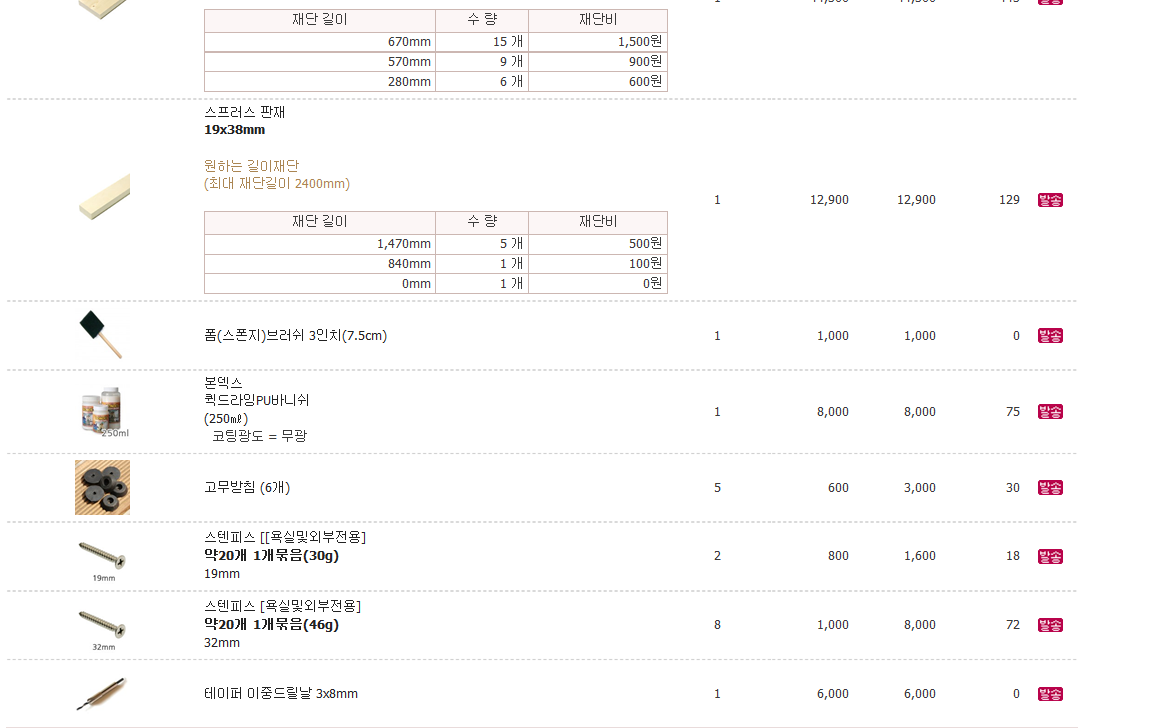Click the 129 points value for 스프러스 판재

pyautogui.click(x=1009, y=200)
